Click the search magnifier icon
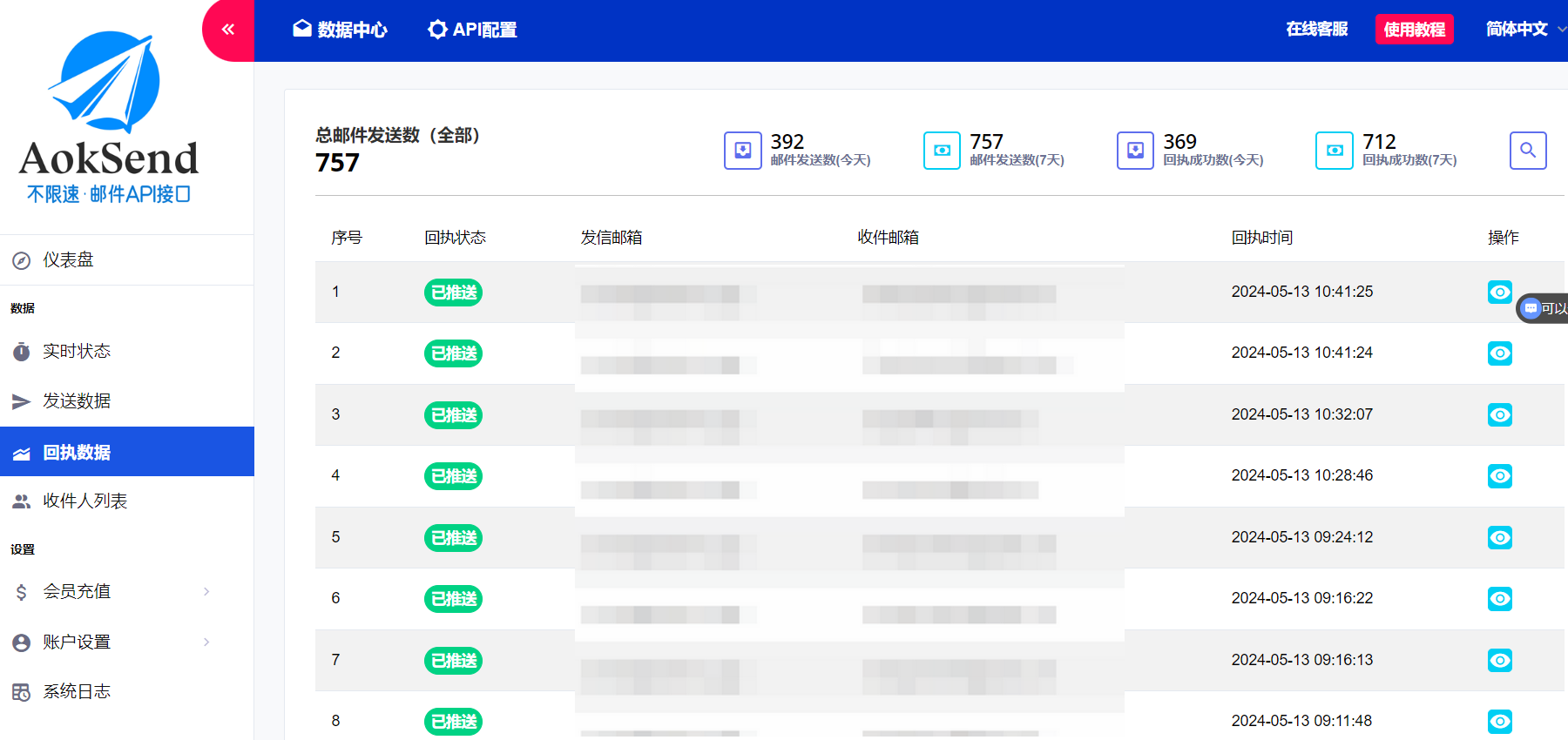This screenshot has width=1568, height=740. pyautogui.click(x=1527, y=151)
